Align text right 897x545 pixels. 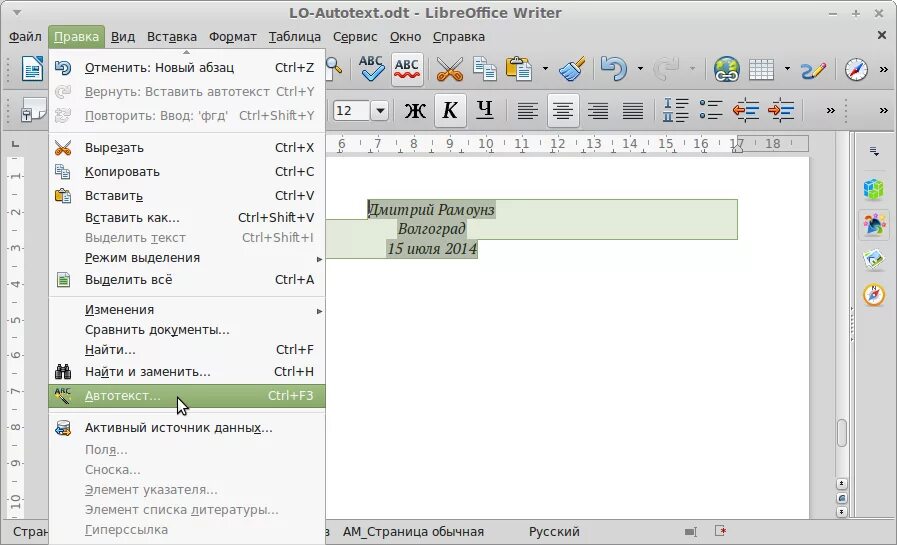pyautogui.click(x=598, y=110)
